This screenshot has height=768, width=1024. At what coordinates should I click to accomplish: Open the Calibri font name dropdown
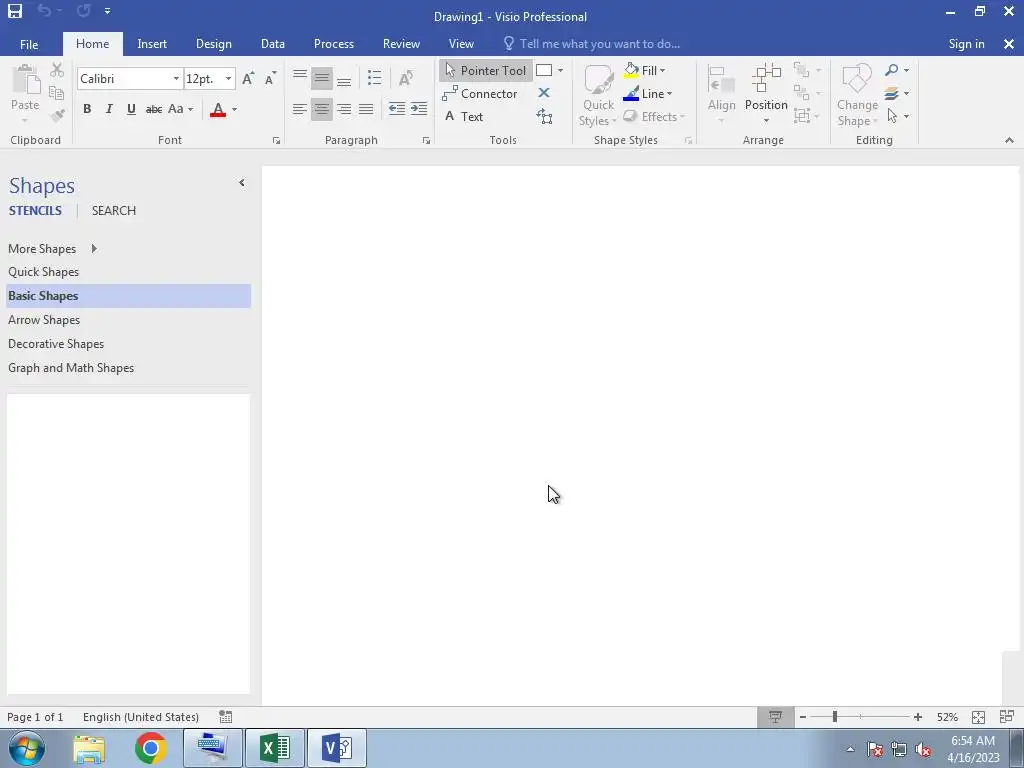coord(176,79)
